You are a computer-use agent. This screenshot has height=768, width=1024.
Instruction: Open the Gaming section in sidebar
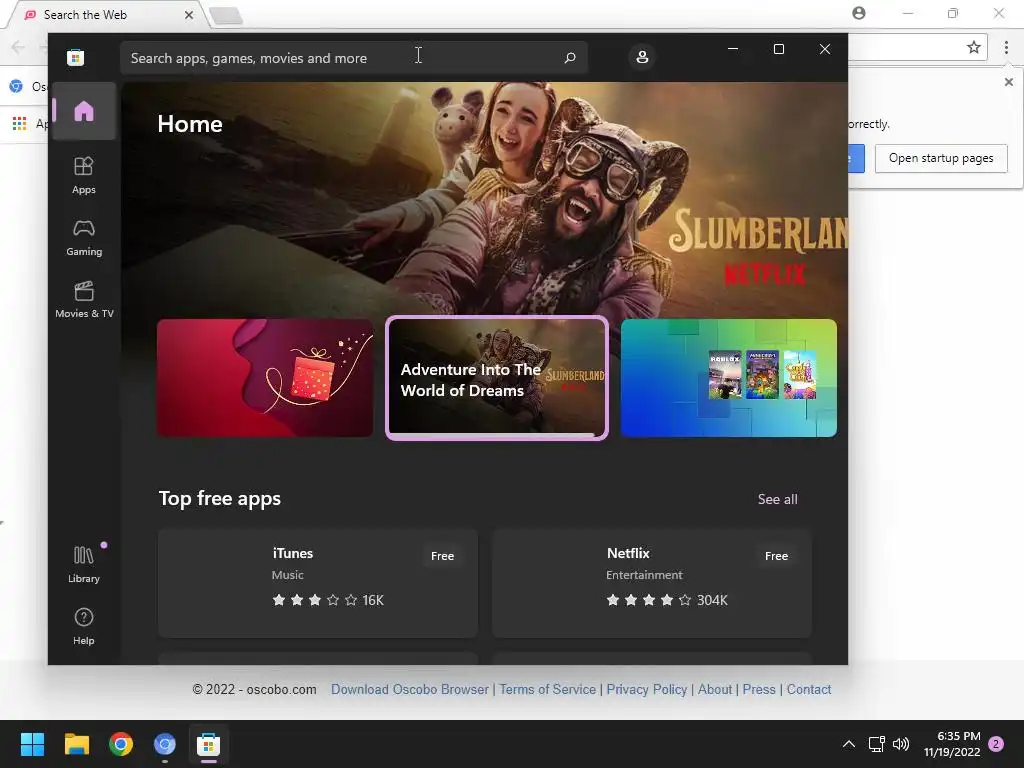84,238
